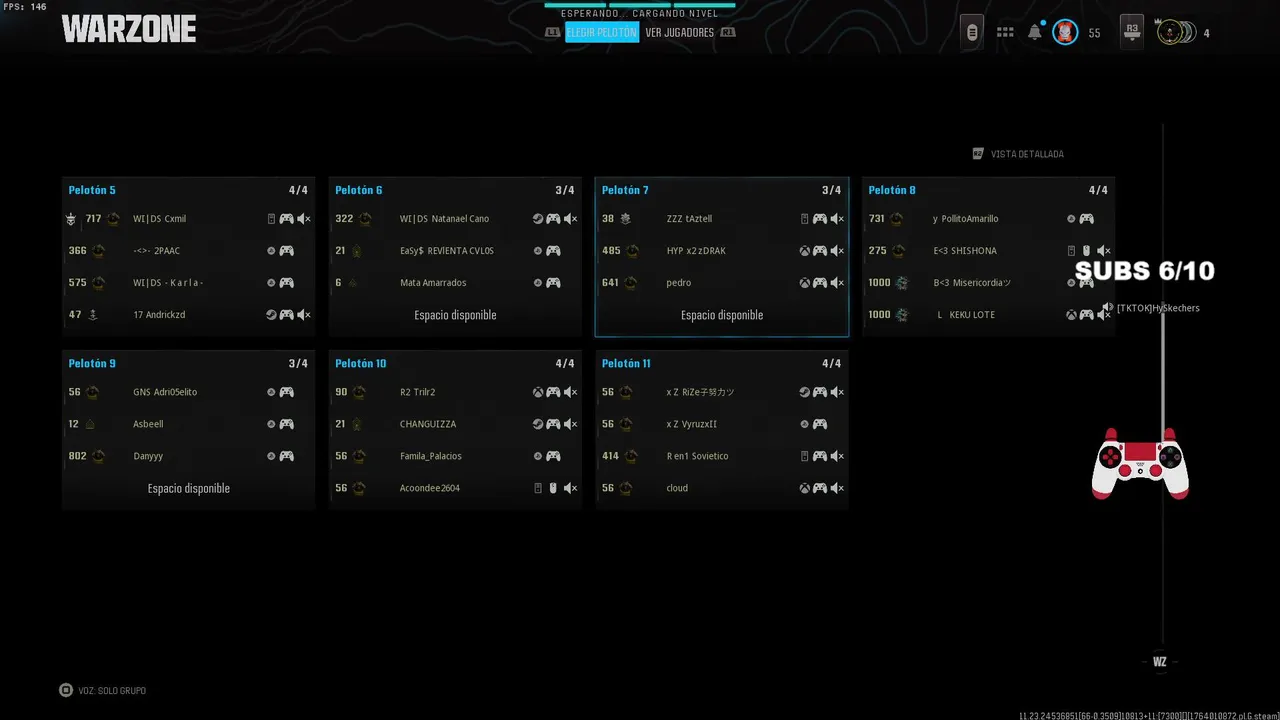Viewport: 1280px width, 720px height.
Task: Toggle mute for CHANGUIZZA
Action: [570, 424]
